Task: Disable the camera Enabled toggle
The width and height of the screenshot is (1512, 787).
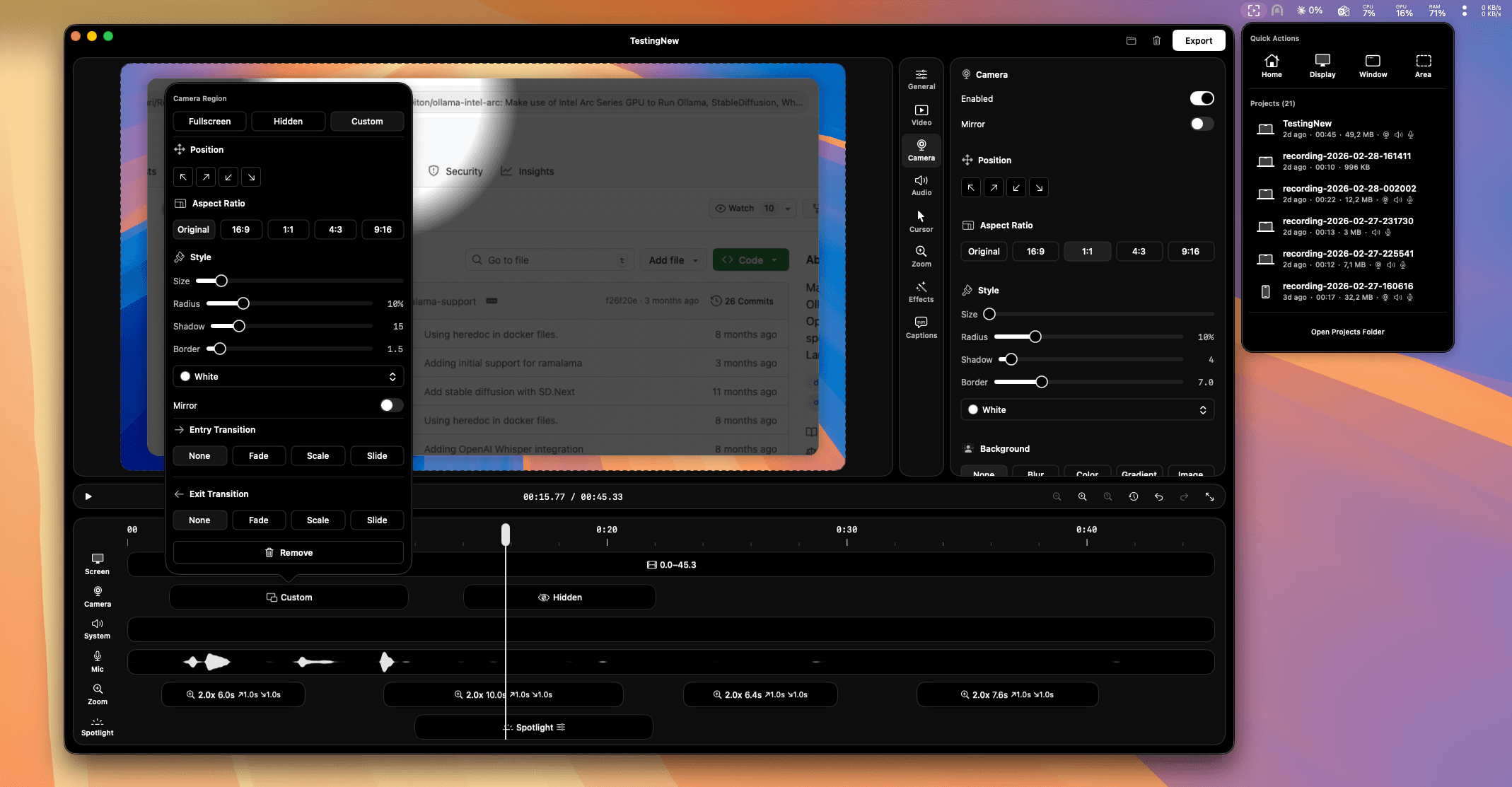Action: click(x=1202, y=98)
